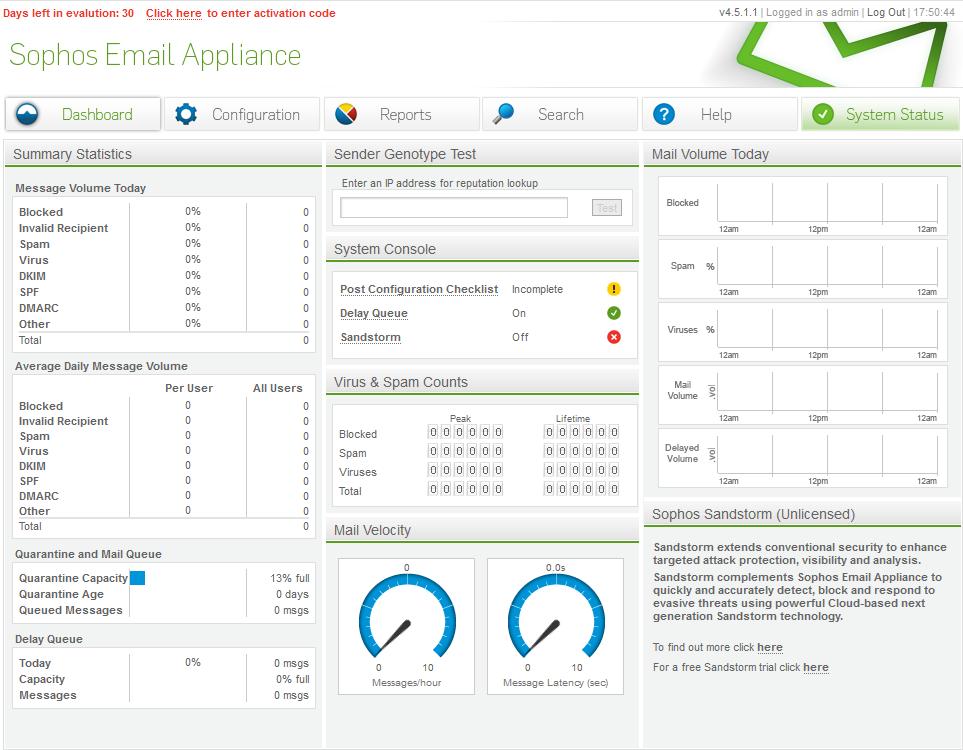Click the Mail Volume Today panel header
Screen dimensions: 963x750
coord(802,154)
